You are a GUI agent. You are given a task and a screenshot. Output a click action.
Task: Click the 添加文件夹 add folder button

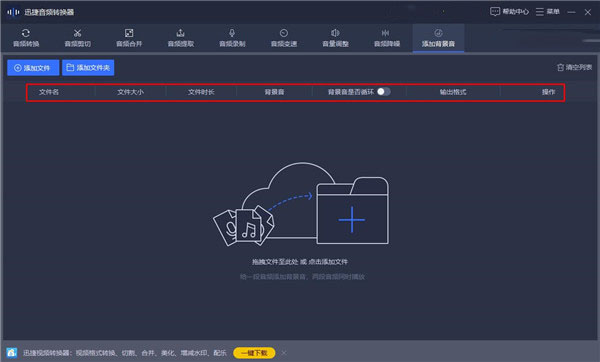coord(88,68)
